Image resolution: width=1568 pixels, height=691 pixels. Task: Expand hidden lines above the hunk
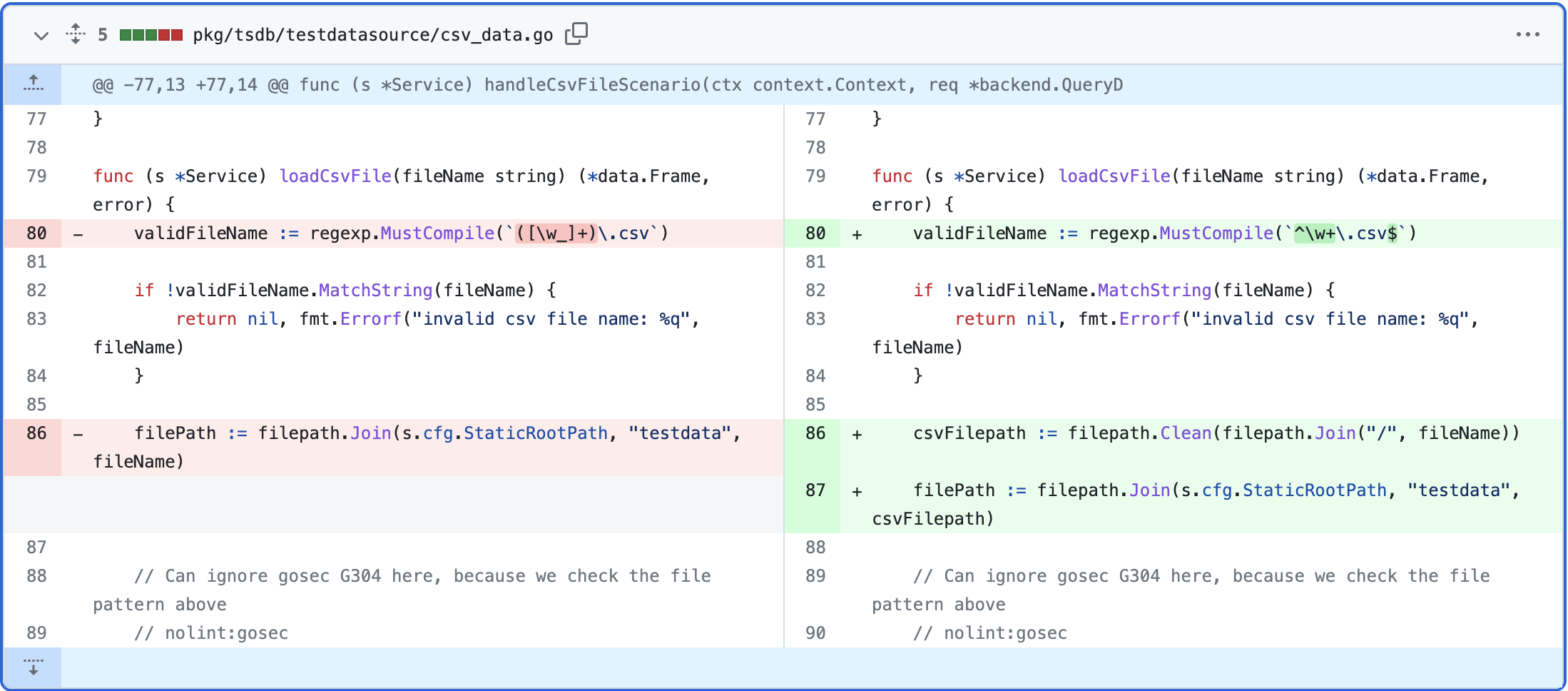coord(33,84)
